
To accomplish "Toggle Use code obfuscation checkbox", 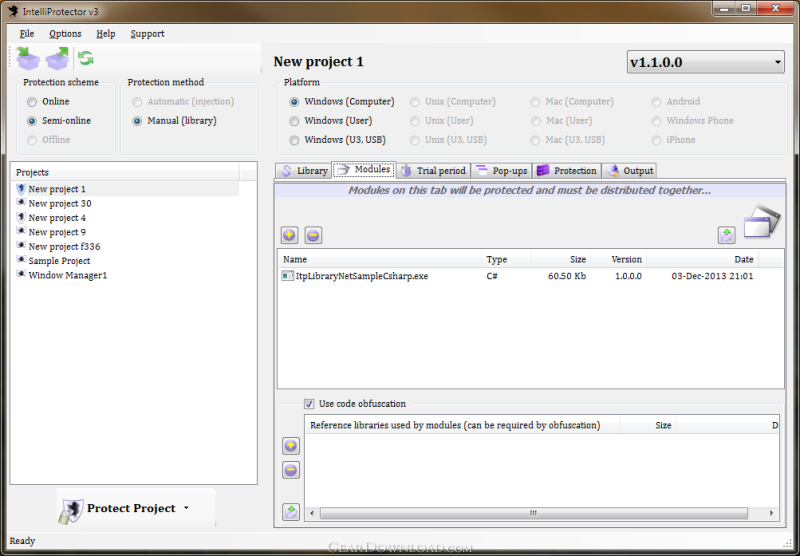I will [x=309, y=404].
